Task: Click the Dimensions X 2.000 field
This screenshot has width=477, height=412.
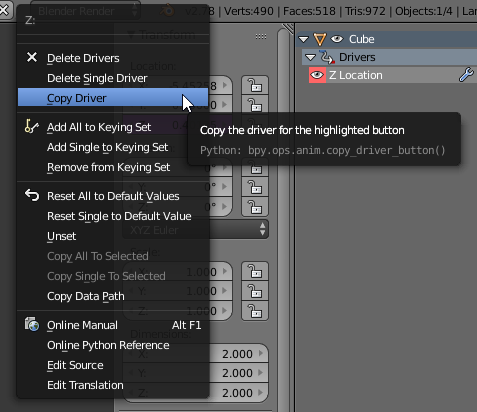Action: click(196, 354)
